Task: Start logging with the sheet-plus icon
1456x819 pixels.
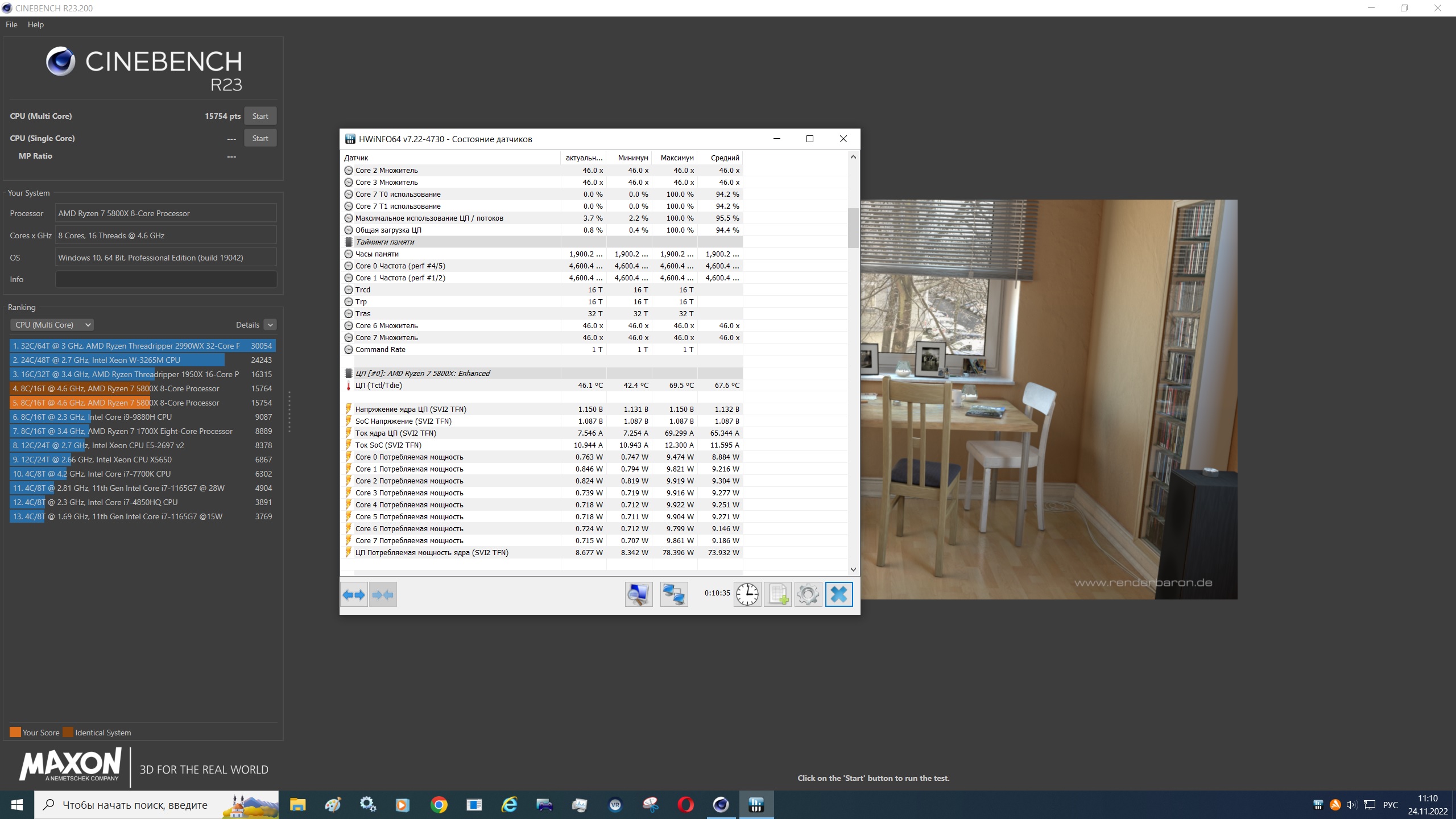Action: [777, 595]
